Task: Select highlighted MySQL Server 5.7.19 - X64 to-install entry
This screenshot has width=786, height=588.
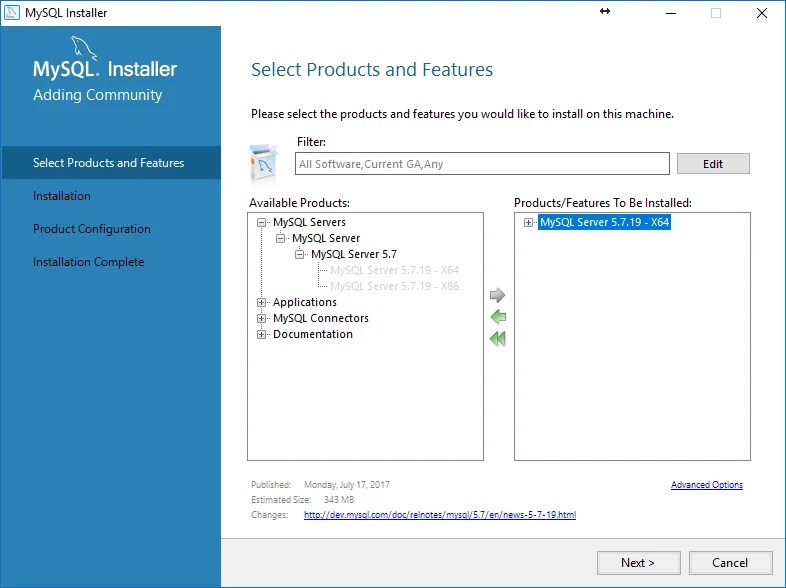Action: (x=605, y=222)
